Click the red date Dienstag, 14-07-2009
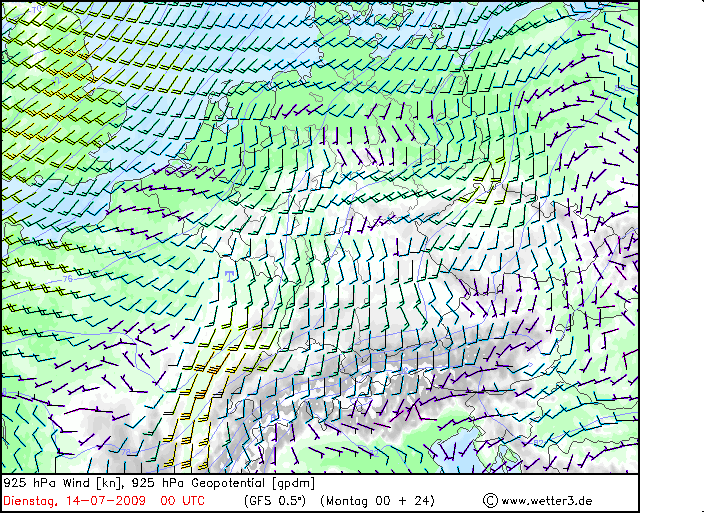This screenshot has height=513, width=704. pyautogui.click(x=75, y=500)
